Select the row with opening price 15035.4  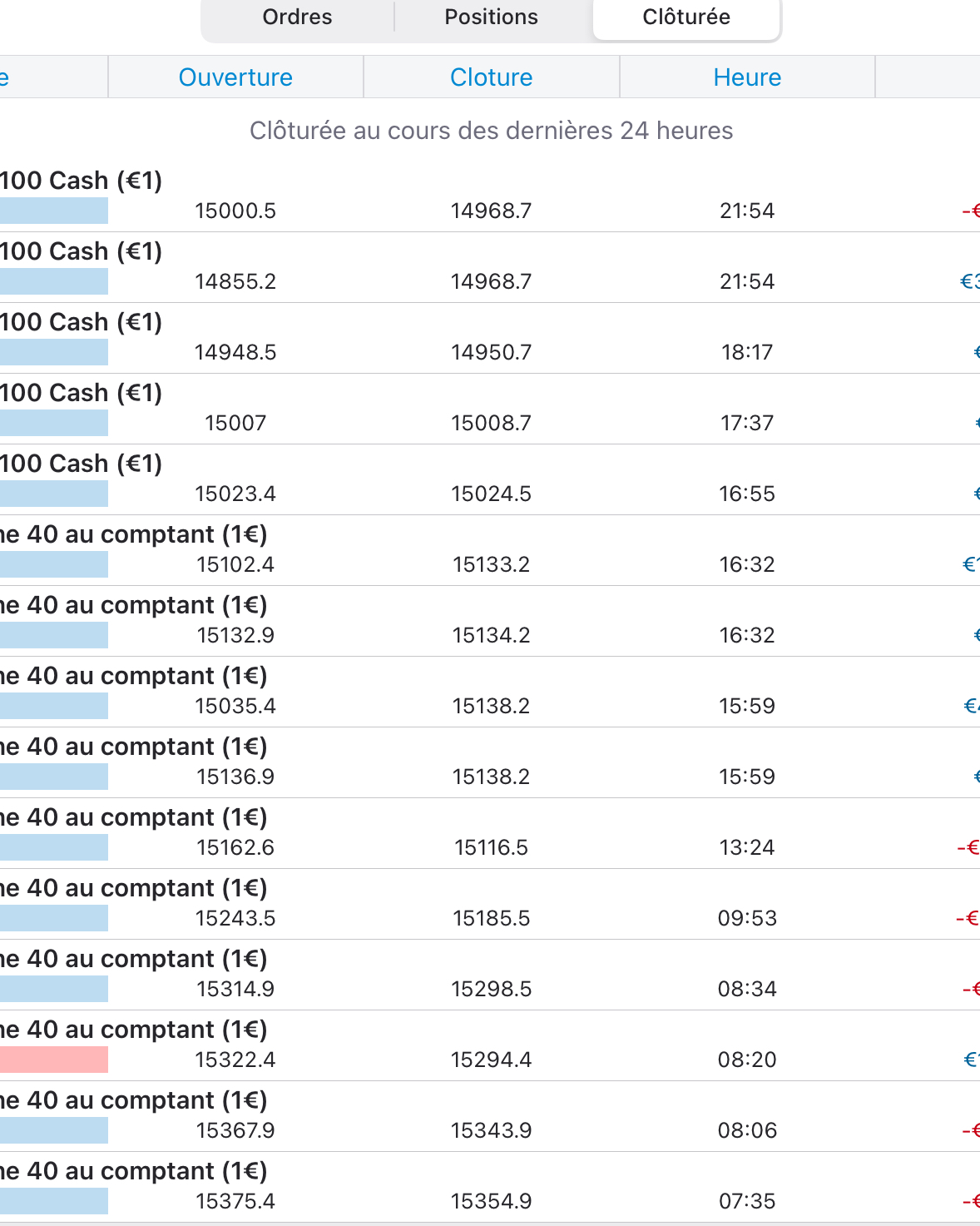235,706
